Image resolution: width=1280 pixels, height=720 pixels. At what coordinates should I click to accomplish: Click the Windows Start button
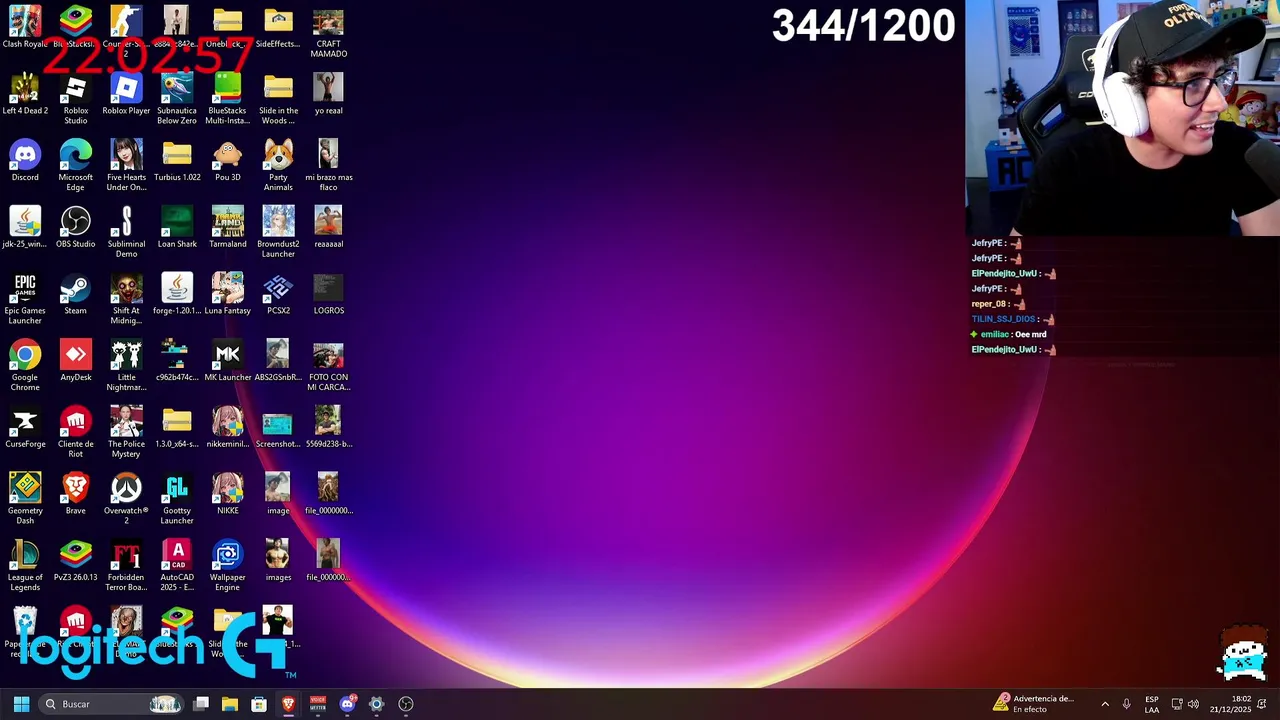pyautogui.click(x=21, y=704)
